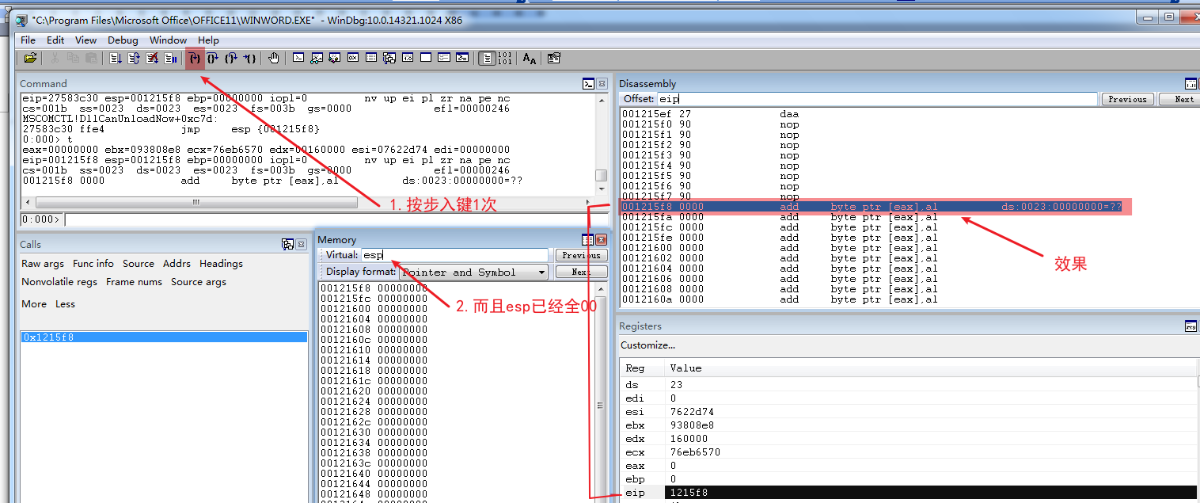Image resolution: width=1200 pixels, height=503 pixels.
Task: Click Less in Calls pane
Action: tap(65, 304)
